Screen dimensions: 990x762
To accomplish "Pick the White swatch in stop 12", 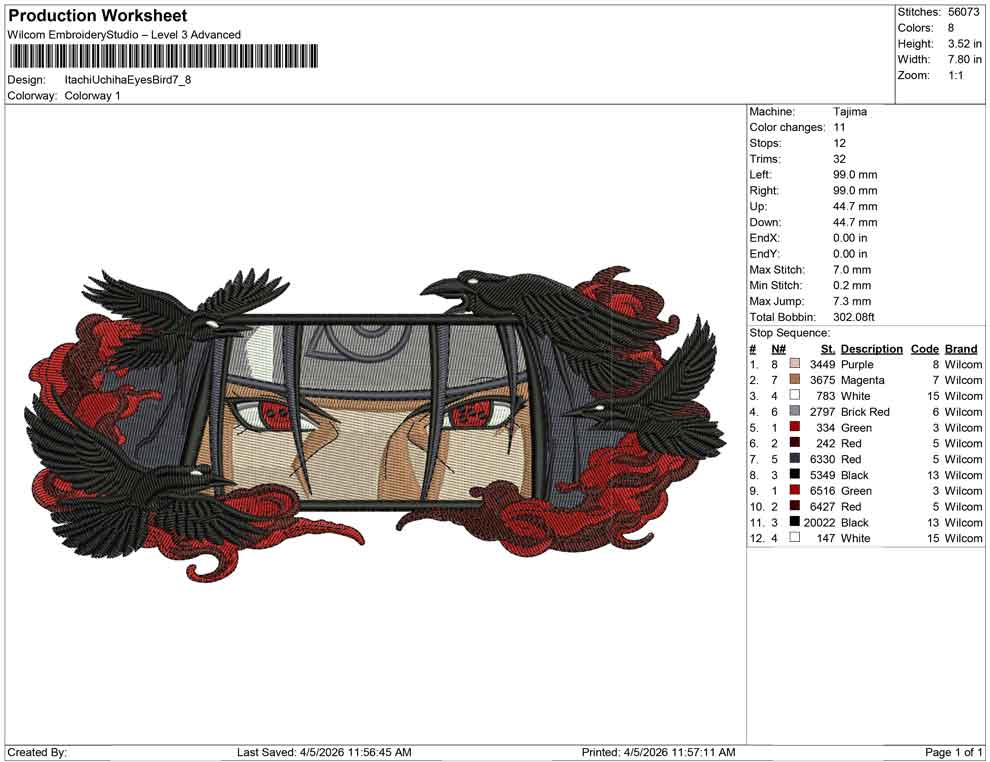I will point(794,537).
